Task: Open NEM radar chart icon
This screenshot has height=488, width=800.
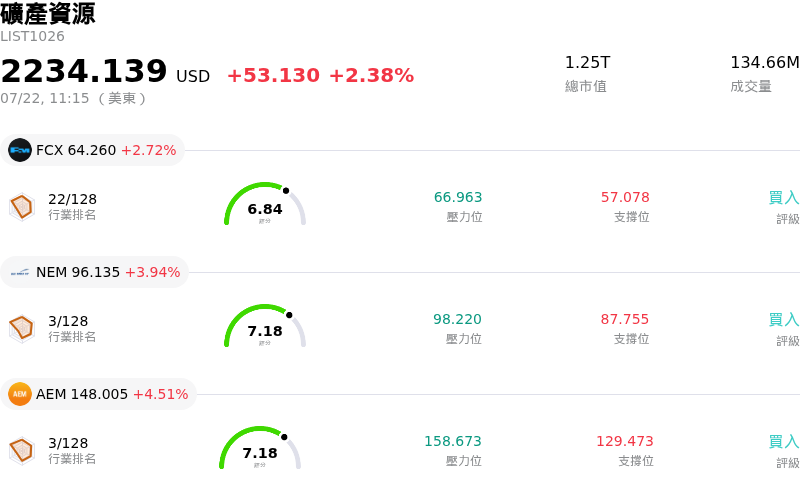Action: click(x=22, y=329)
